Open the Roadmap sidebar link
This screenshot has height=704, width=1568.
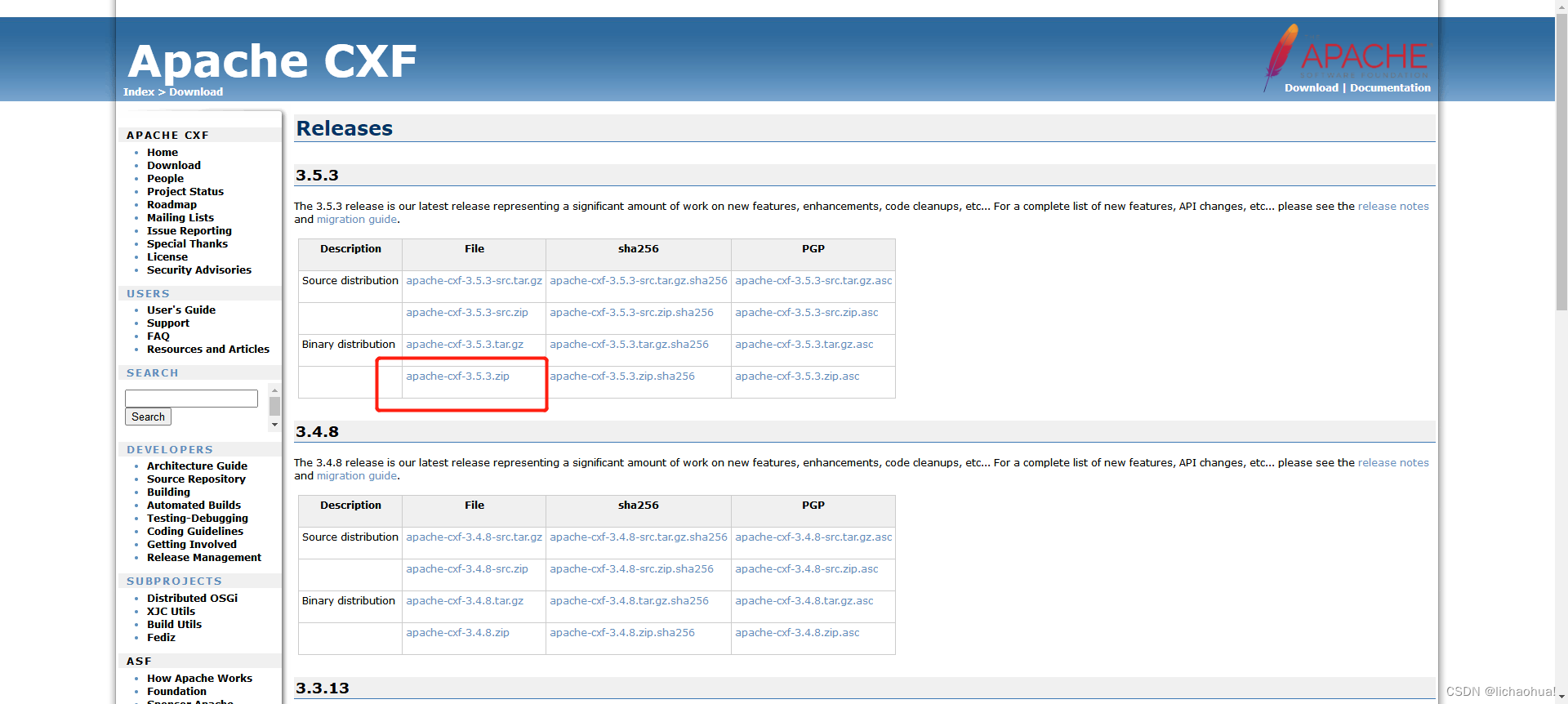click(171, 205)
